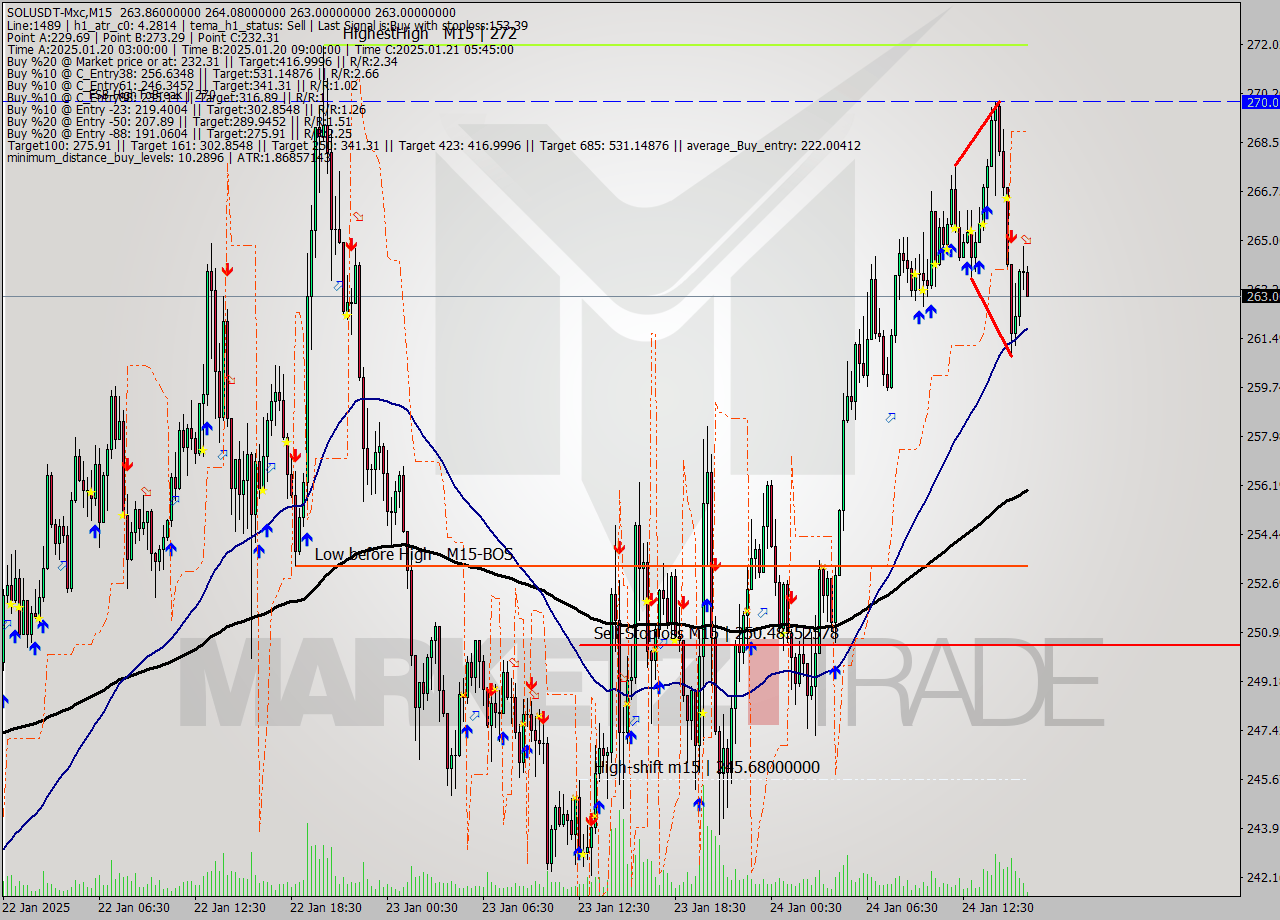This screenshot has height=920, width=1280.
Task: Click the 265.0 price axis label
Action: (x=1263, y=241)
